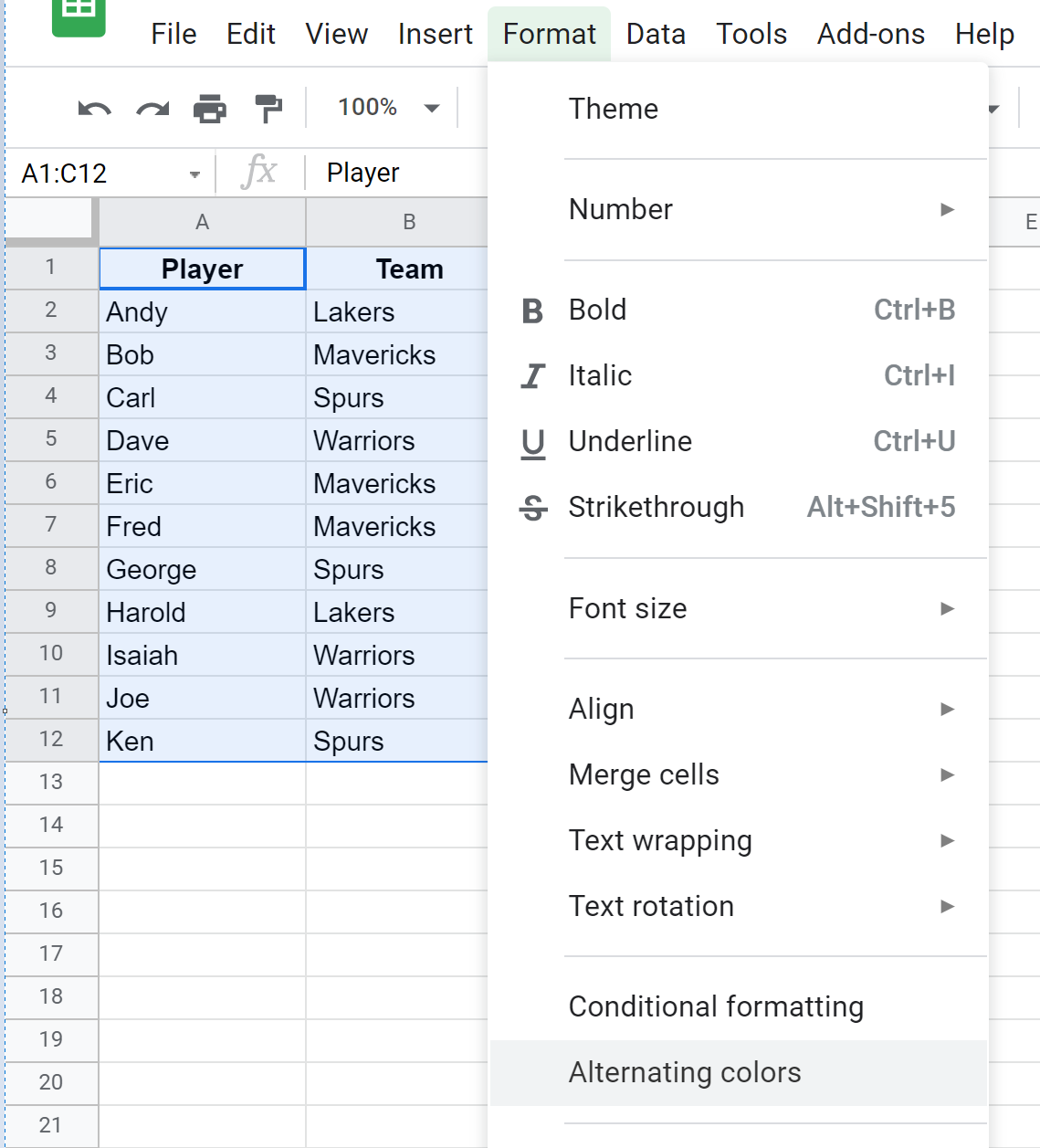
Task: Apply Strikethrough from the Format menu
Action: pyautogui.click(x=656, y=508)
